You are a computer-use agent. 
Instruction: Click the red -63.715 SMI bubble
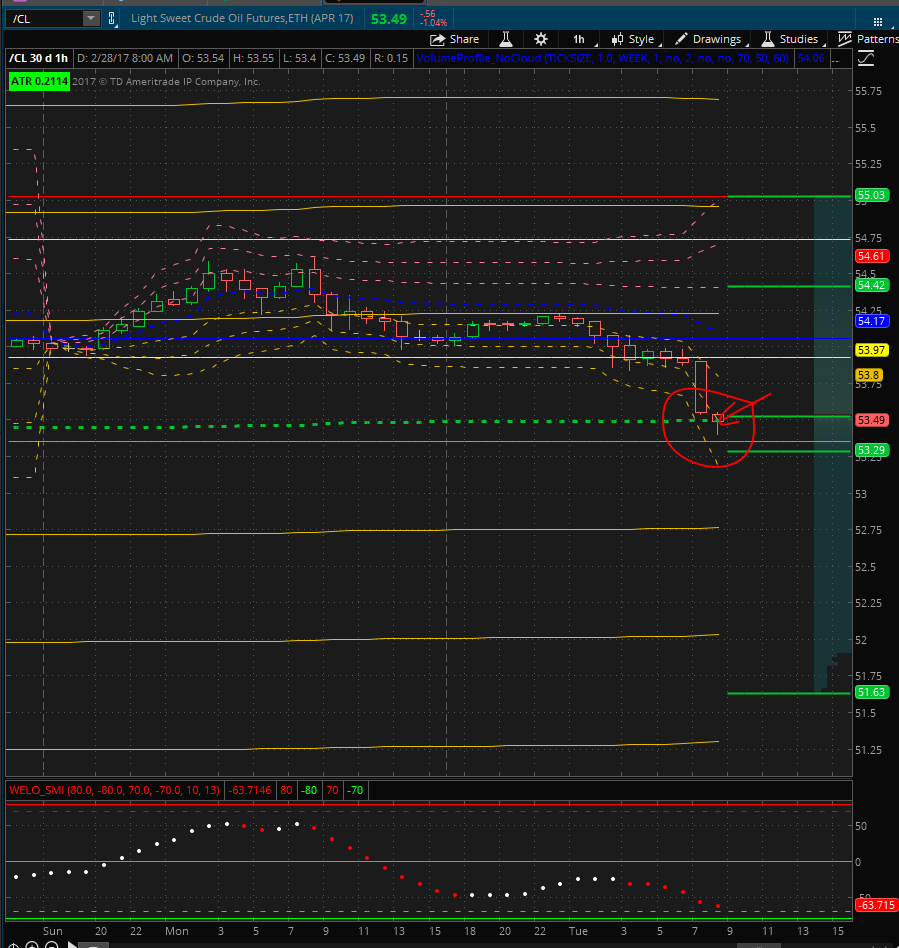(x=877, y=905)
